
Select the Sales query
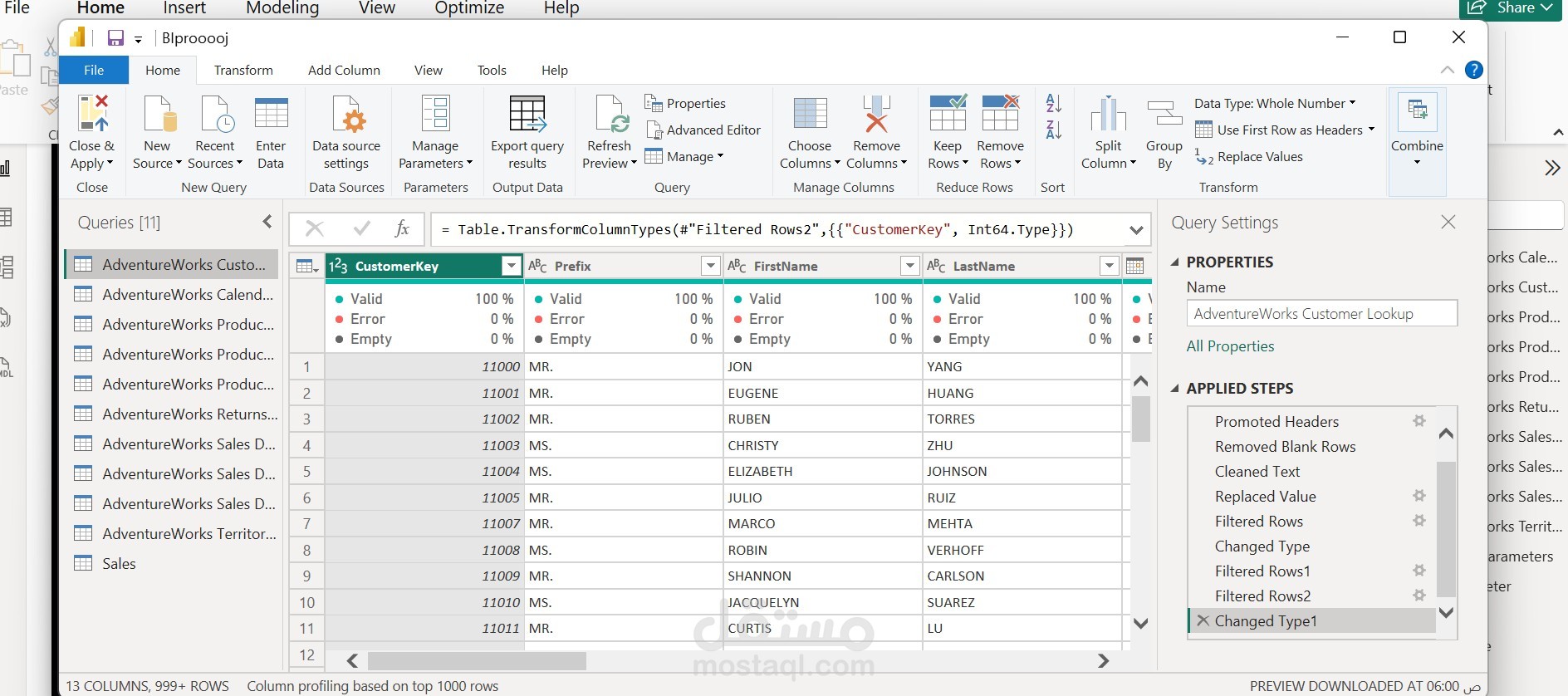172,563
